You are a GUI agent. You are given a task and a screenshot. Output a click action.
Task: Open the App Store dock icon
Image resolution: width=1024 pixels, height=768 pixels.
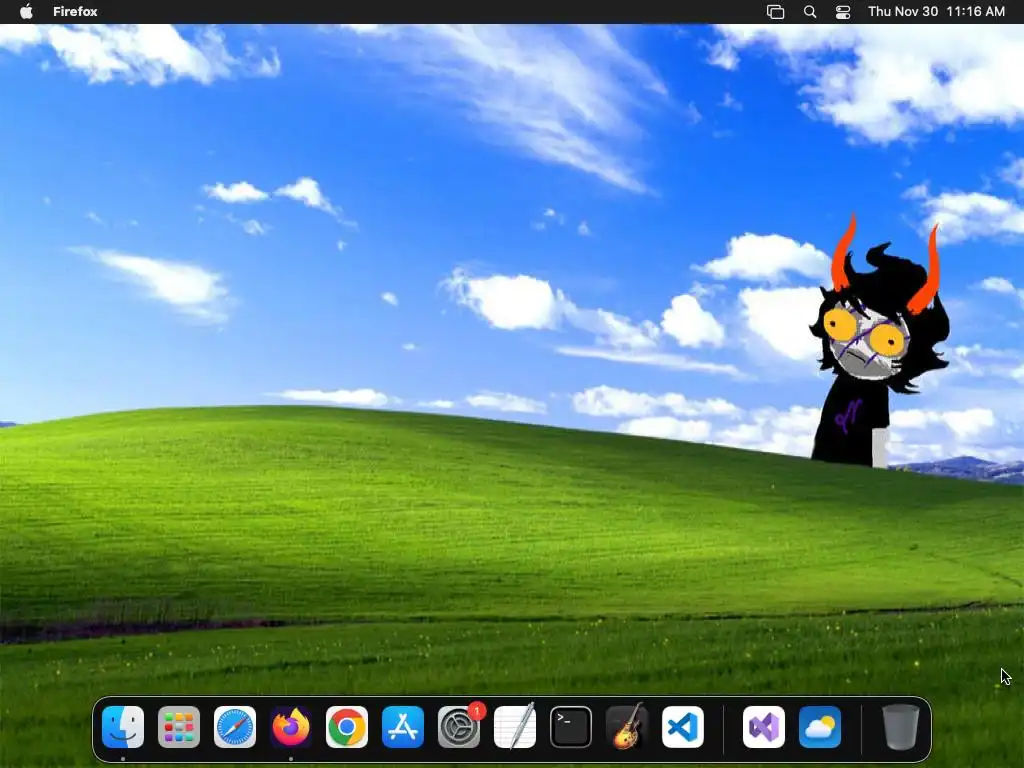click(x=403, y=727)
